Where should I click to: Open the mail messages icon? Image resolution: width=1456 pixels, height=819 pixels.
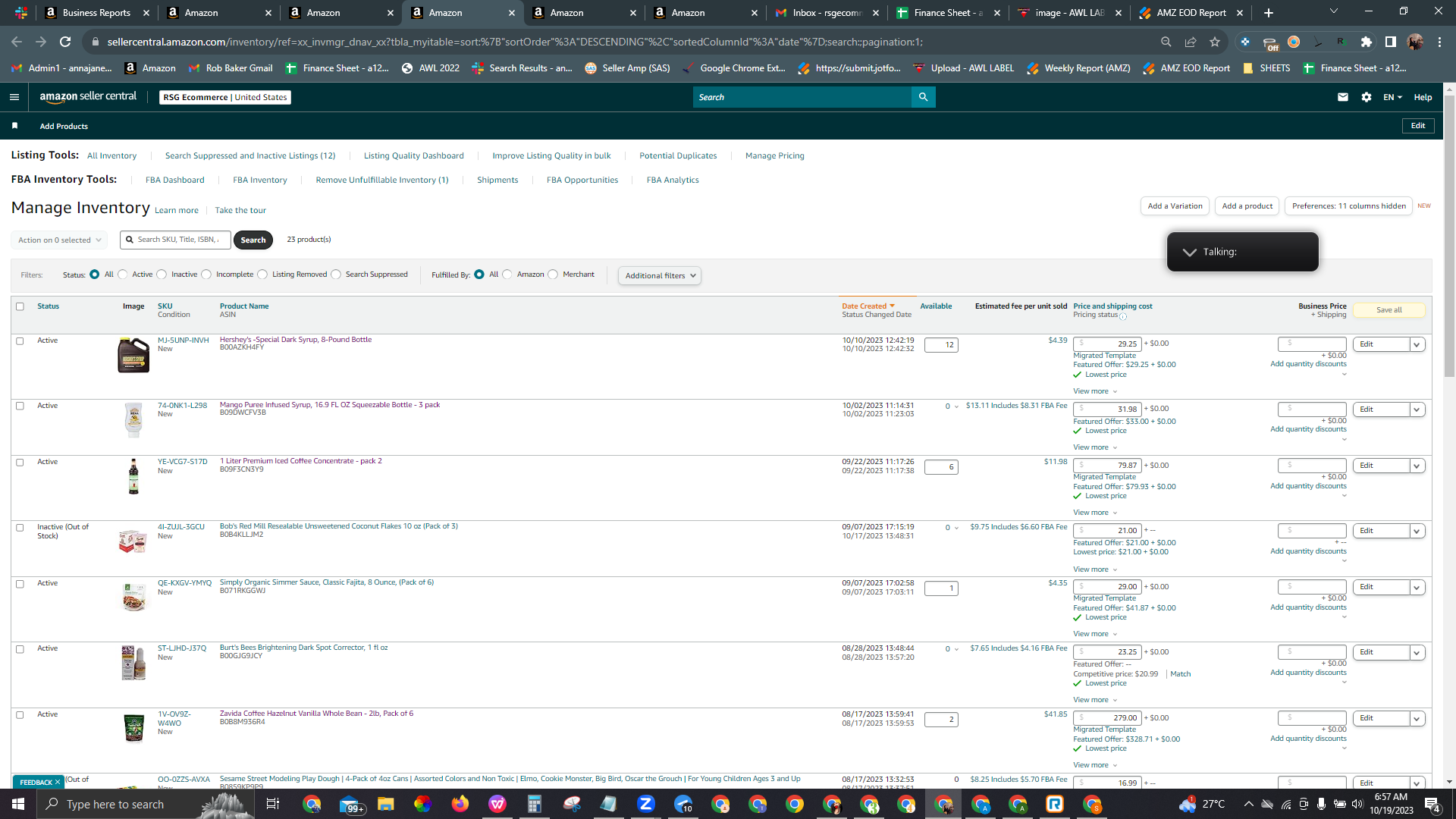click(1342, 97)
